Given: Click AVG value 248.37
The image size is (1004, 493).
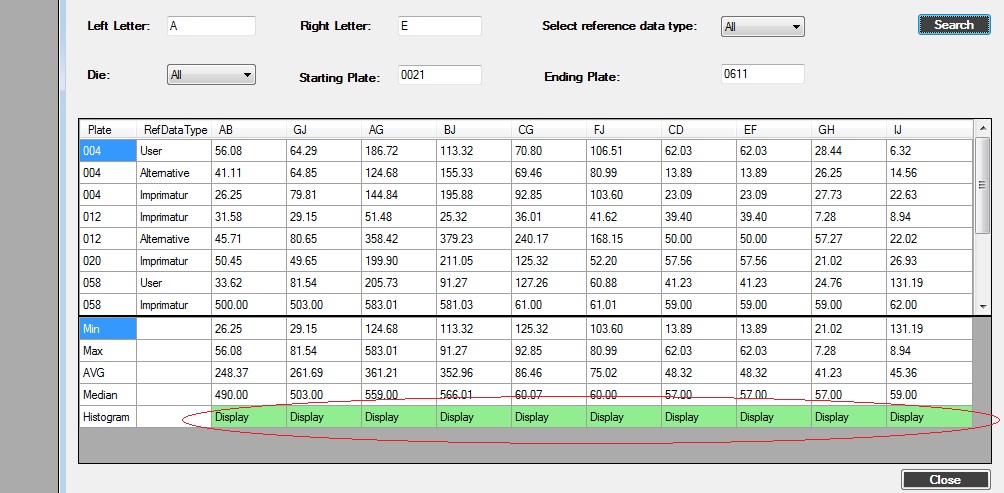Looking at the screenshot, I should pyautogui.click(x=249, y=373).
